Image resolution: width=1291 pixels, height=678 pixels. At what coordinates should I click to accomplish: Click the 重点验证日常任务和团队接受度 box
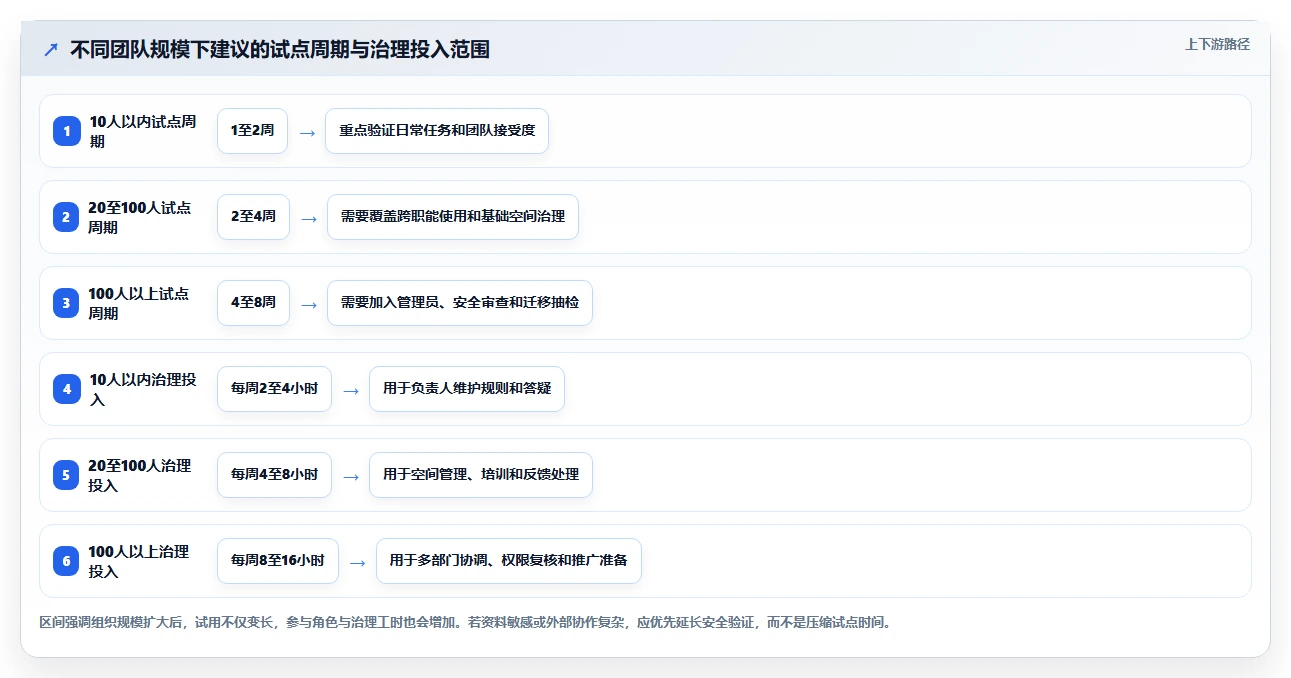(x=437, y=131)
